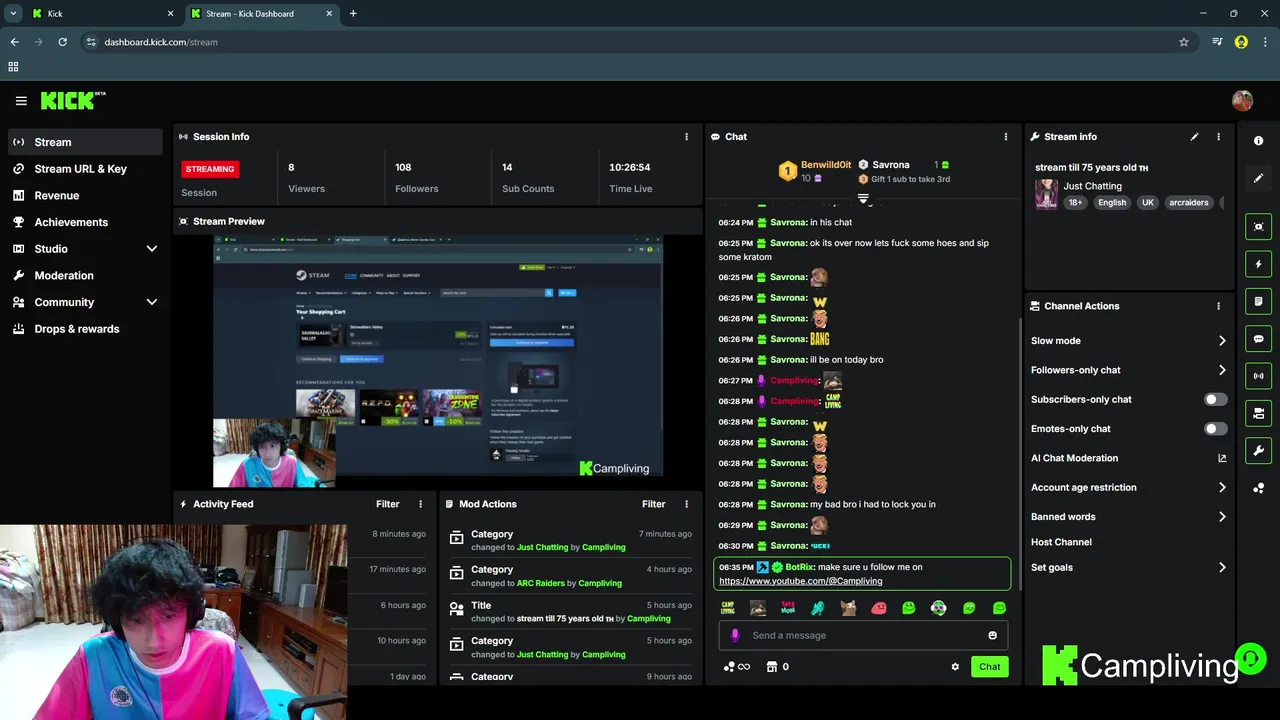Bookmark this page with the star icon
The height and width of the screenshot is (720, 1280).
click(x=1184, y=42)
